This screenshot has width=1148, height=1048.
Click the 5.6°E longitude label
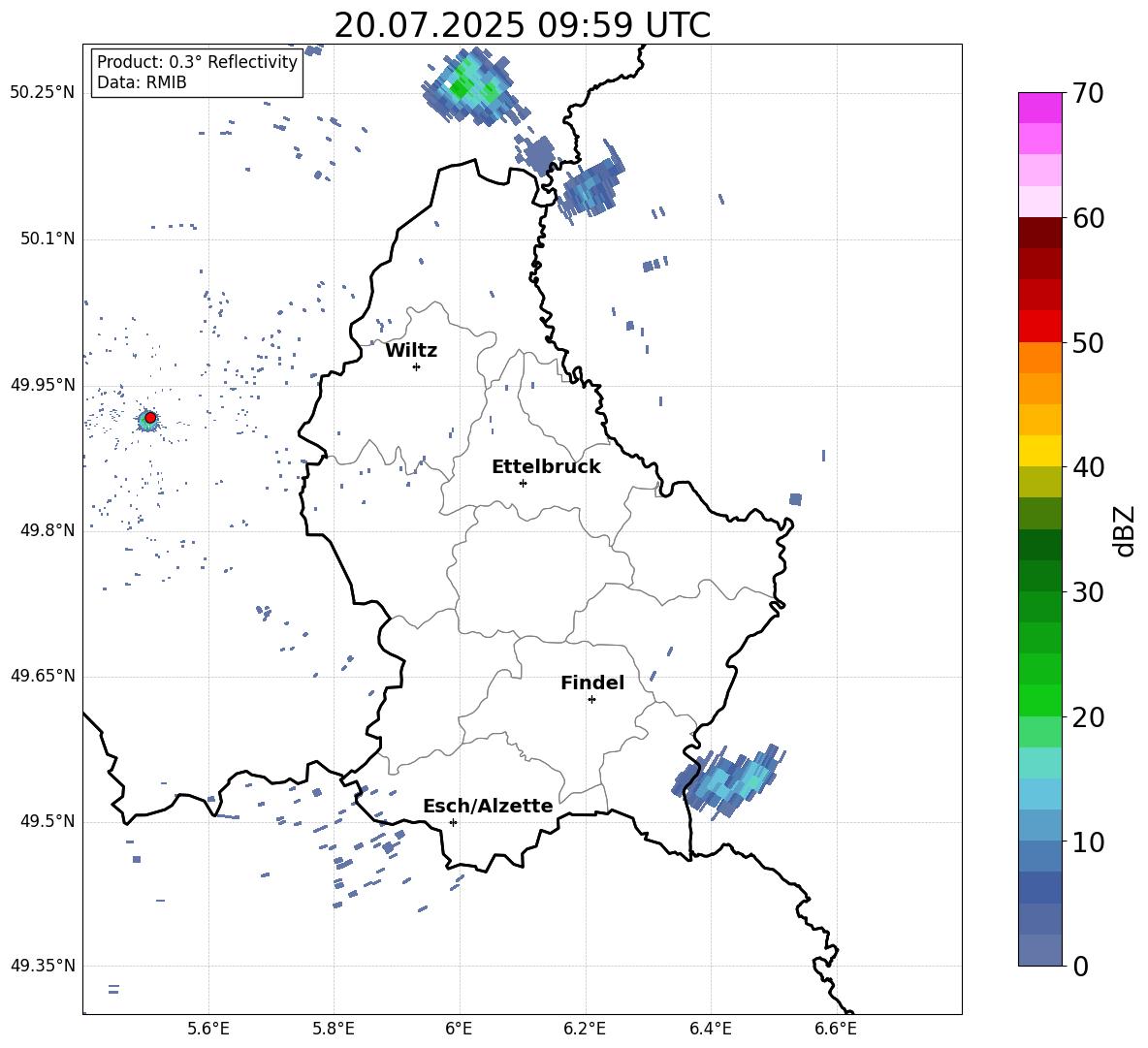[208, 1029]
